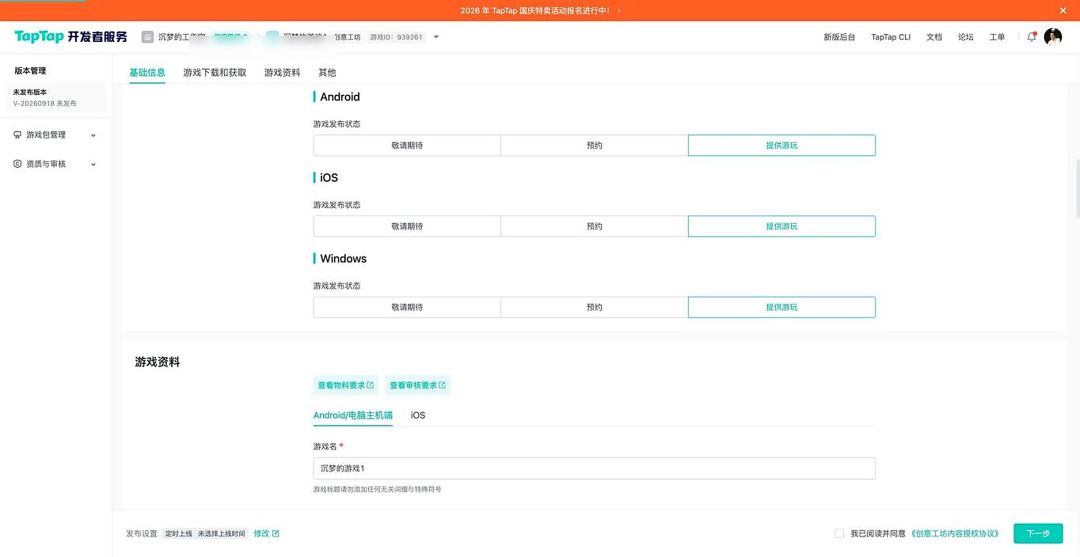Click the 2026 国庆特卖活动 banner text

pos(534,10)
